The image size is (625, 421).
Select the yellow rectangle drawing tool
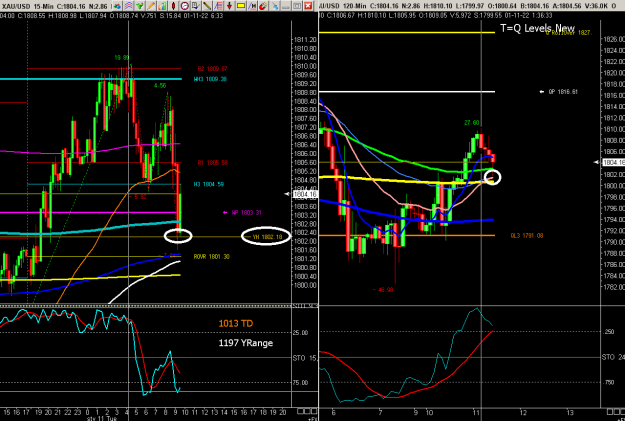[x=241, y=6]
